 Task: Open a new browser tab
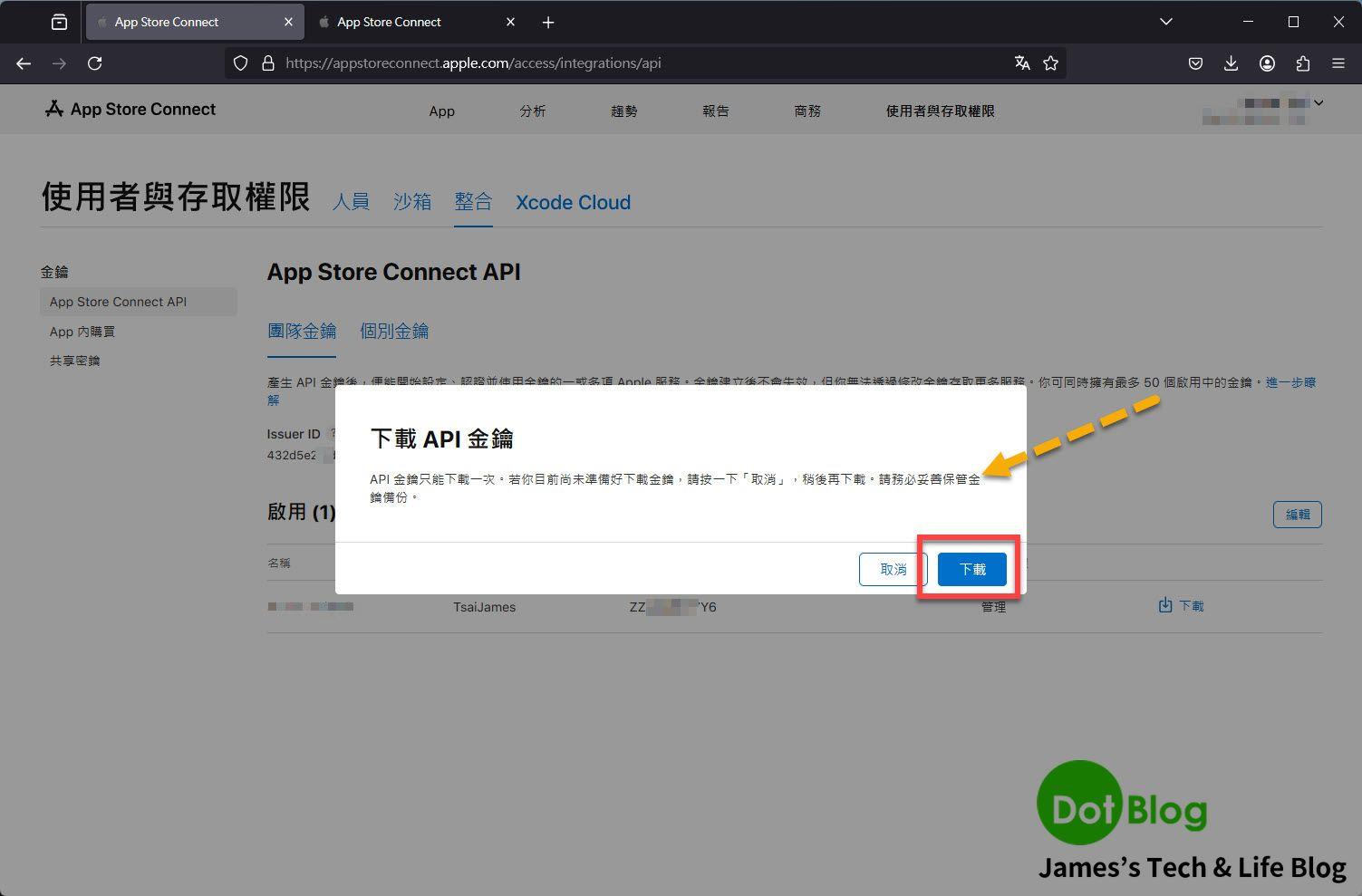548,23
